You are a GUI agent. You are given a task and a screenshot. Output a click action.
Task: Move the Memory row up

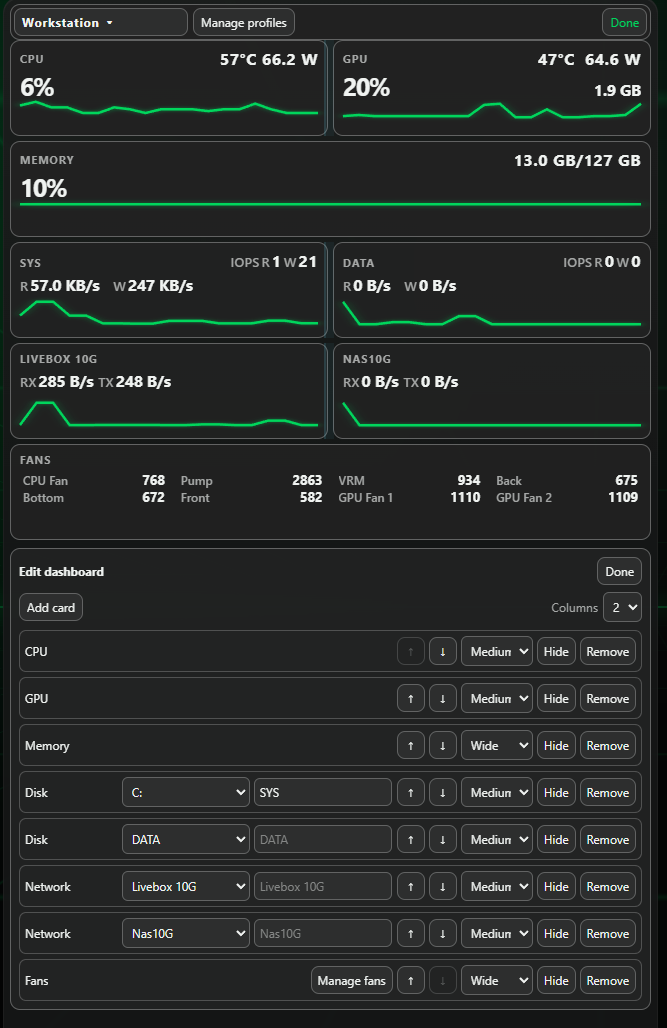click(x=411, y=745)
